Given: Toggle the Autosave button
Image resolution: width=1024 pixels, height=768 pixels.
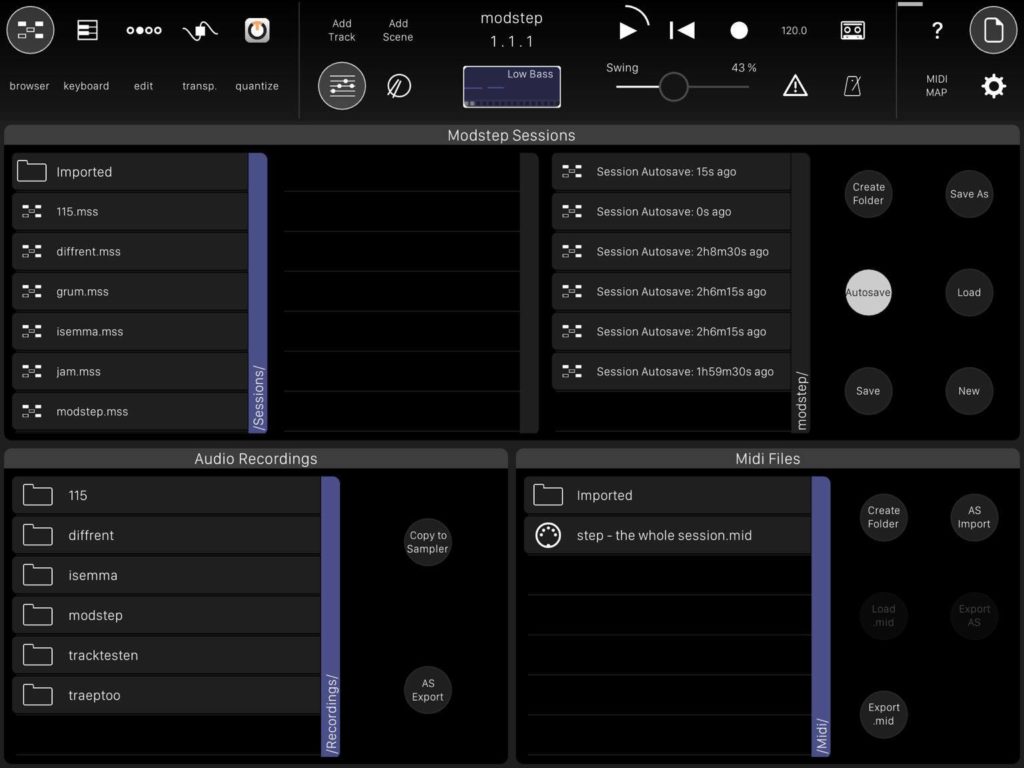Looking at the screenshot, I should point(868,293).
